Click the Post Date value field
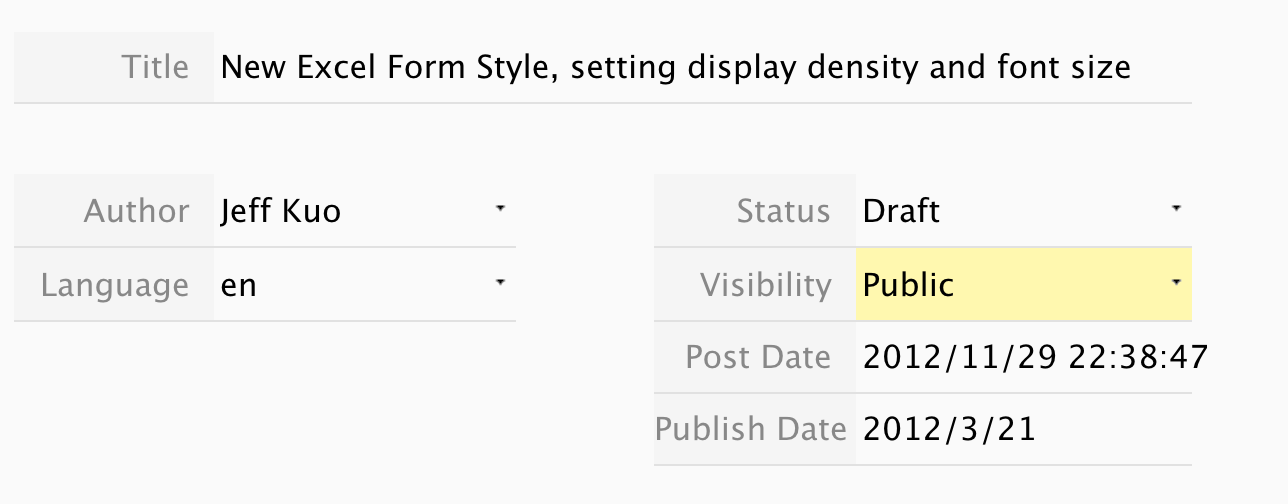The width and height of the screenshot is (1288, 504). [x=1035, y=357]
